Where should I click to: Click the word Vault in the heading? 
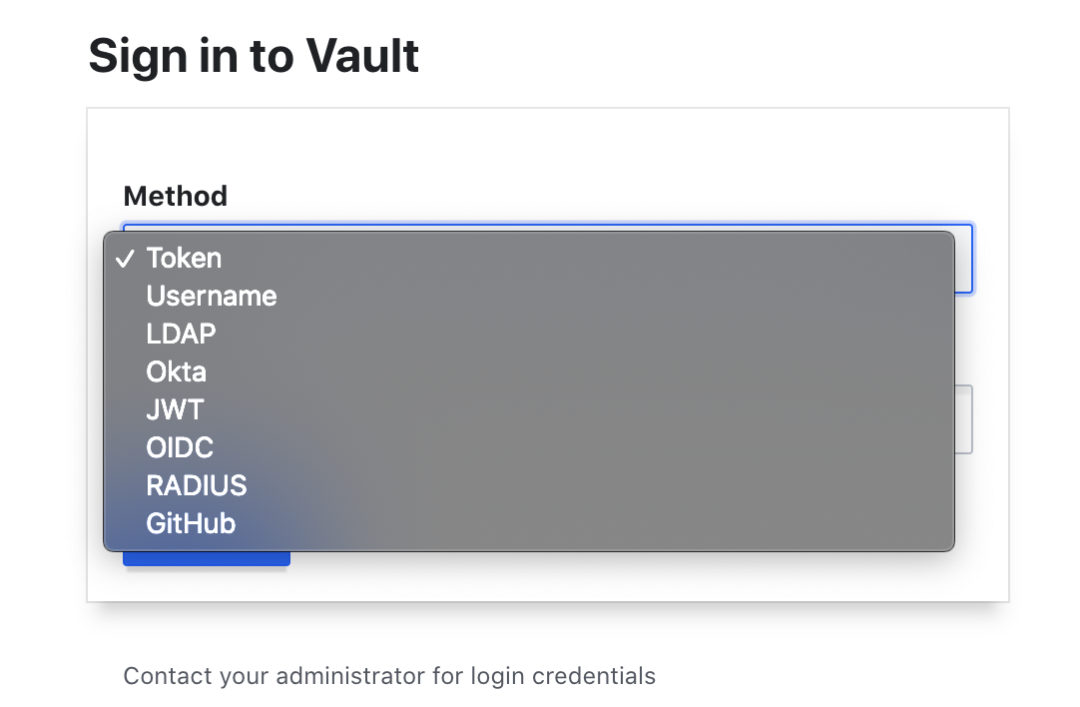(x=362, y=56)
